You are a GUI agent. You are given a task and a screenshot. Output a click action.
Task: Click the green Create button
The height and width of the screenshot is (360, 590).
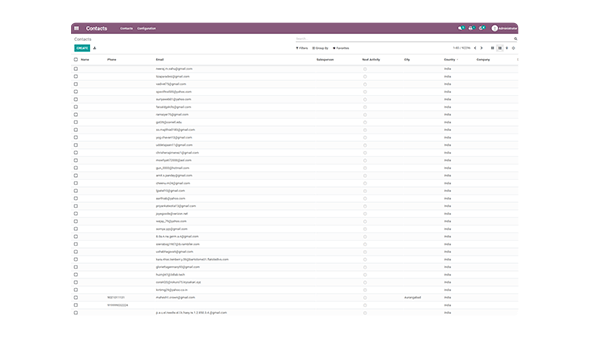pyautogui.click(x=82, y=48)
